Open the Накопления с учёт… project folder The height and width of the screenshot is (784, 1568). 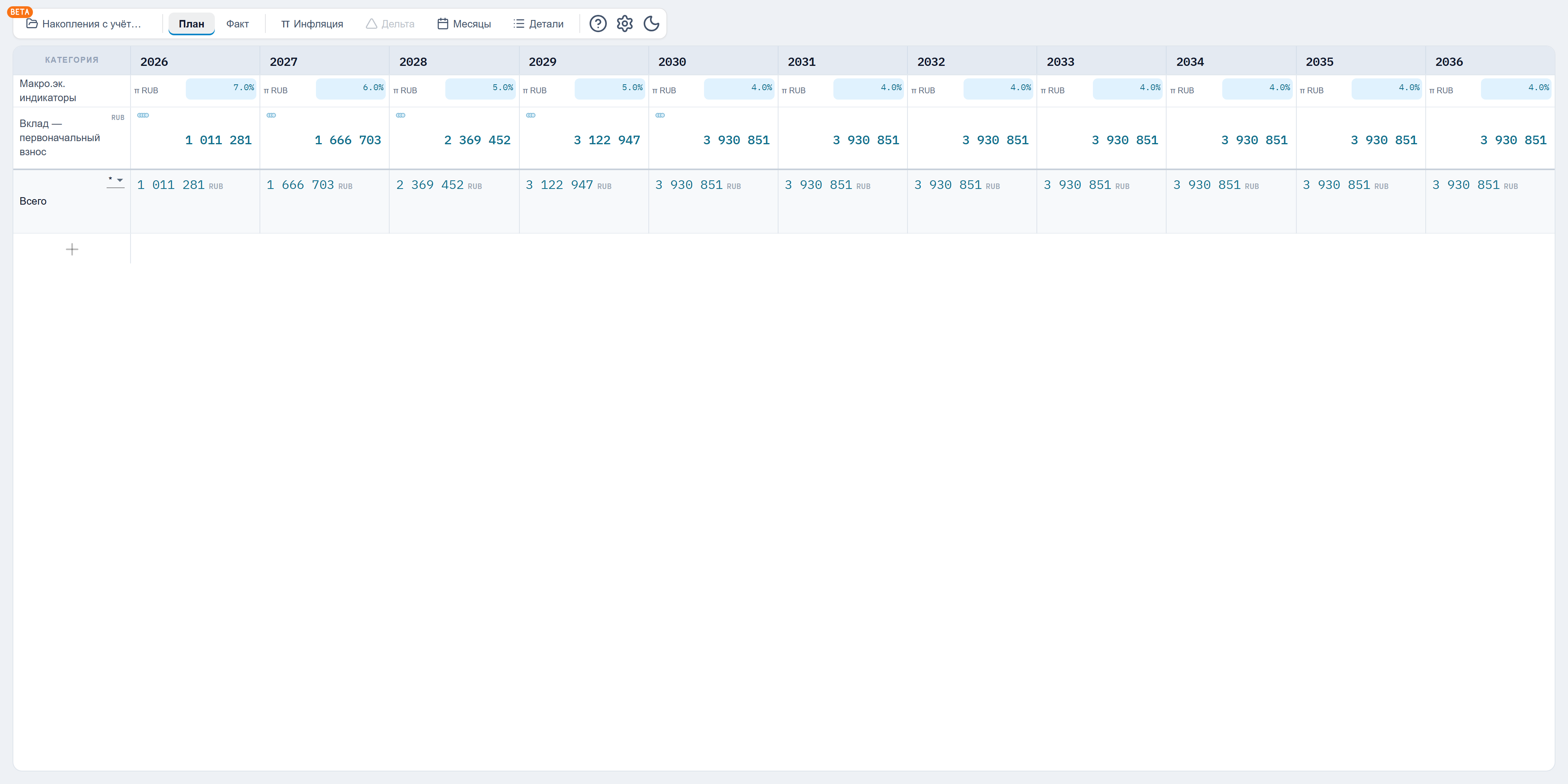coord(84,24)
